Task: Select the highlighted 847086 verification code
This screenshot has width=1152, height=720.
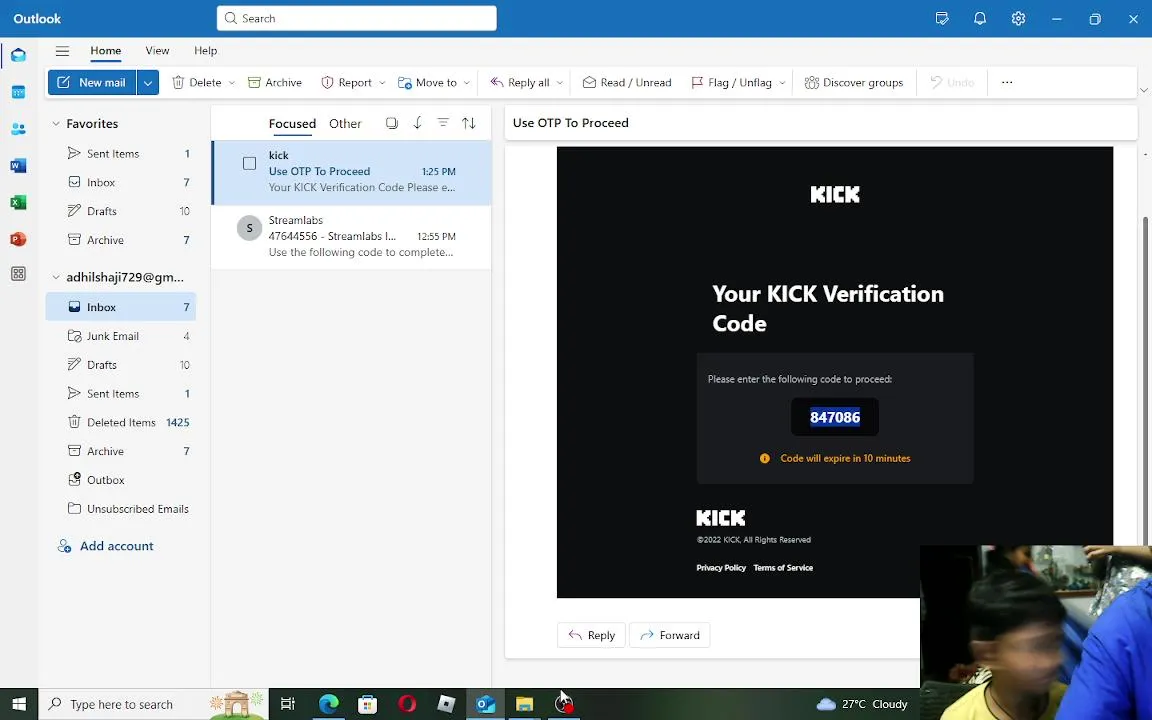Action: click(835, 417)
